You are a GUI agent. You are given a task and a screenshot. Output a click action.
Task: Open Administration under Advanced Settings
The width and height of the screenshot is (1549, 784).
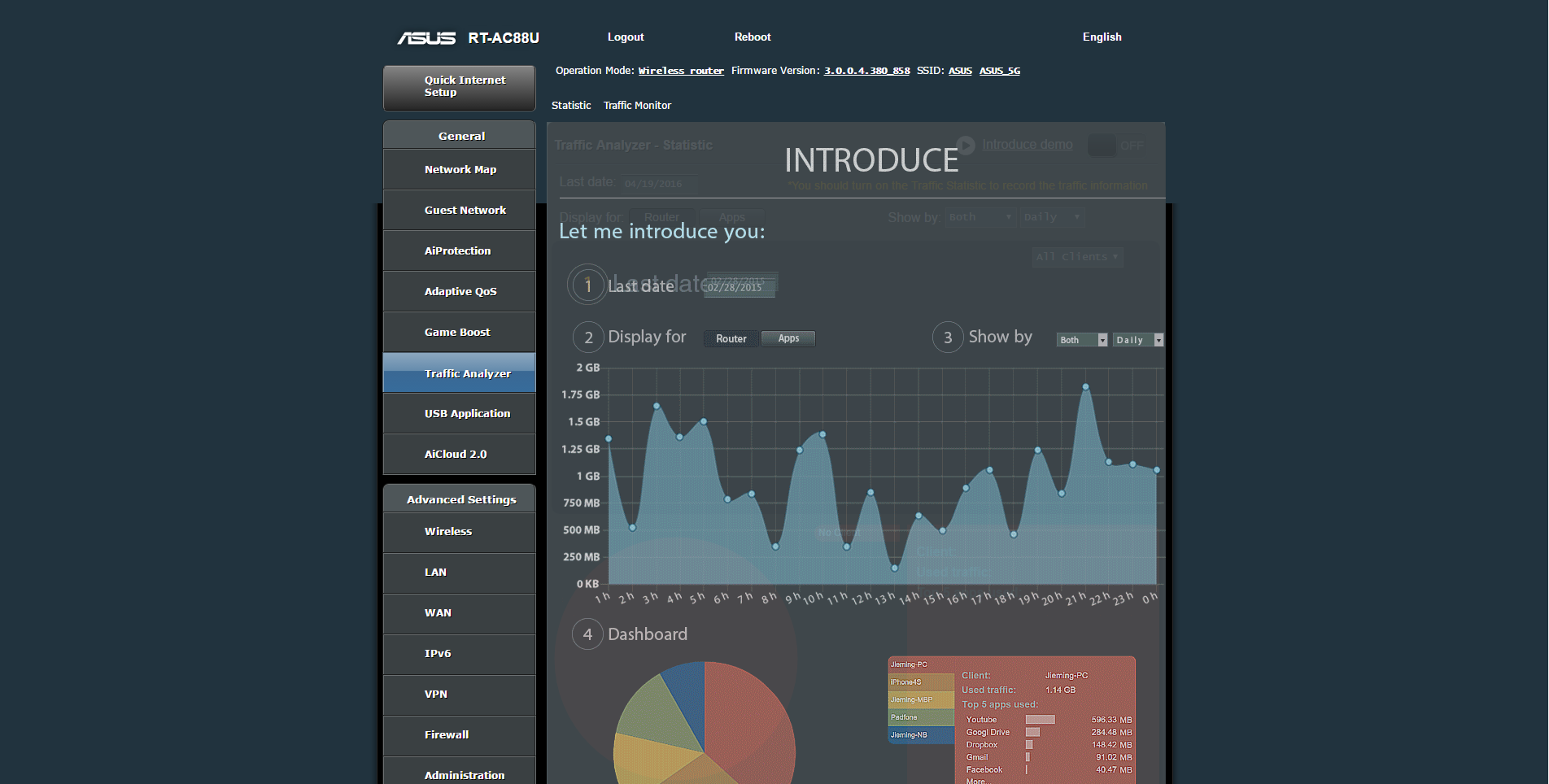460,771
